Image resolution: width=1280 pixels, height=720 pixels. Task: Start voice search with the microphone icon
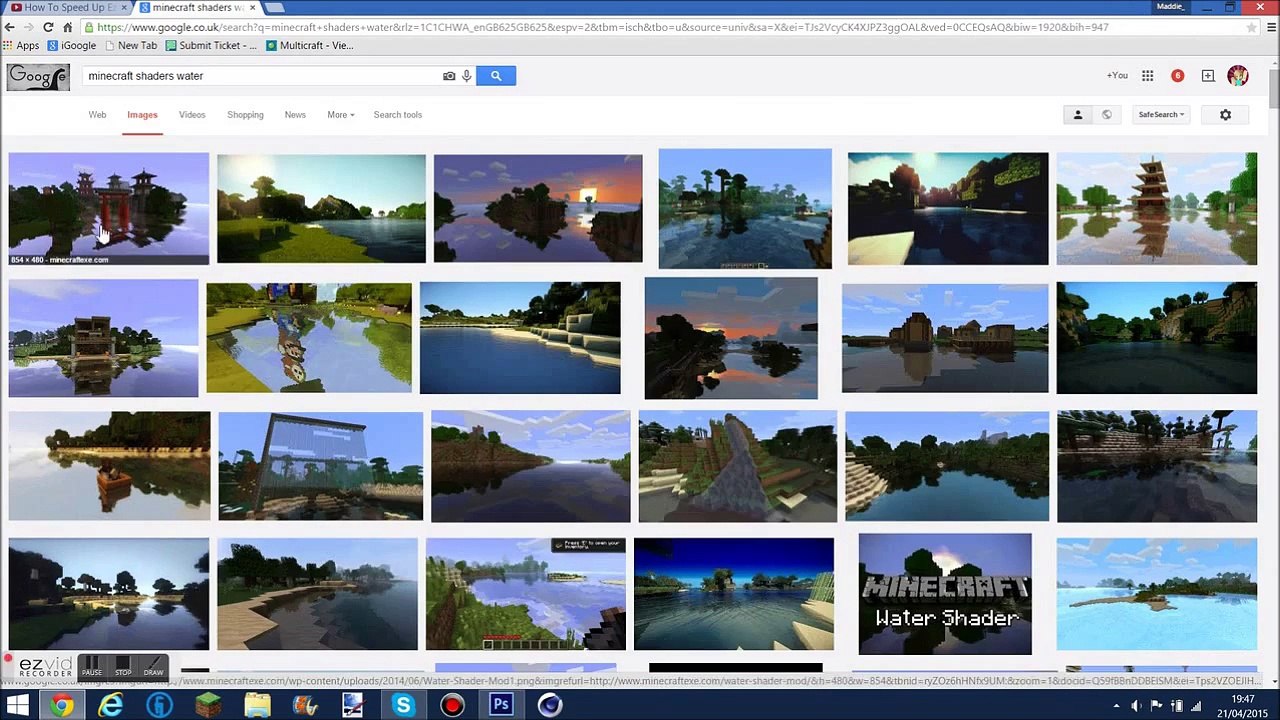(466, 76)
